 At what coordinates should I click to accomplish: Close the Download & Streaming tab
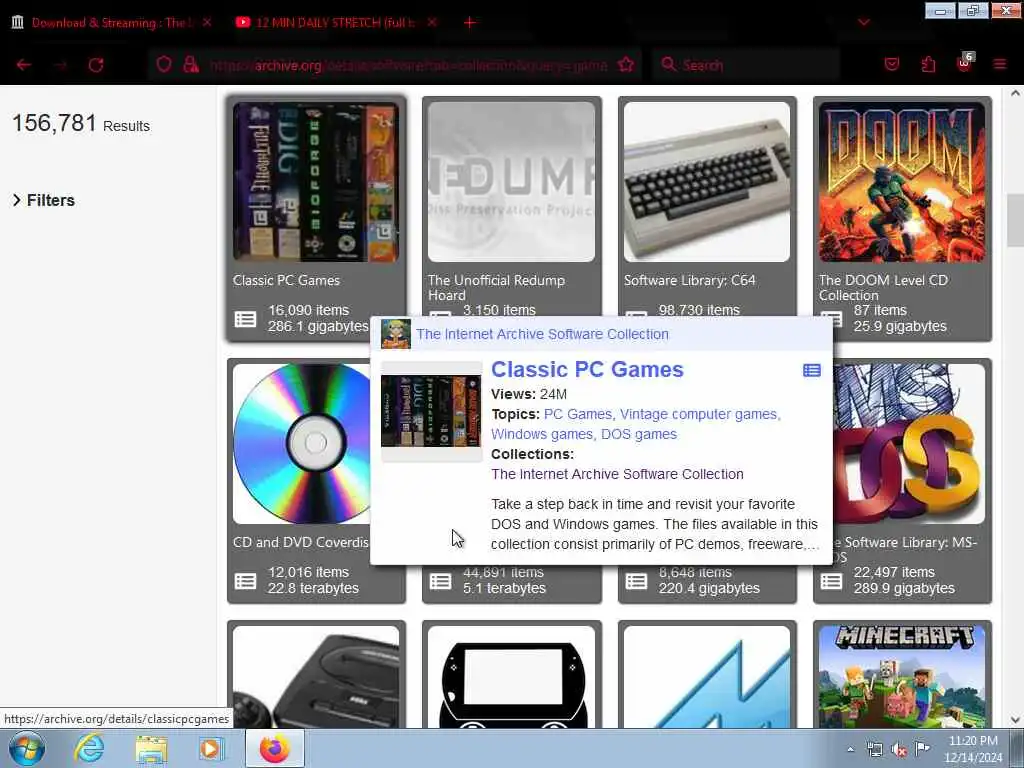pyautogui.click(x=207, y=22)
